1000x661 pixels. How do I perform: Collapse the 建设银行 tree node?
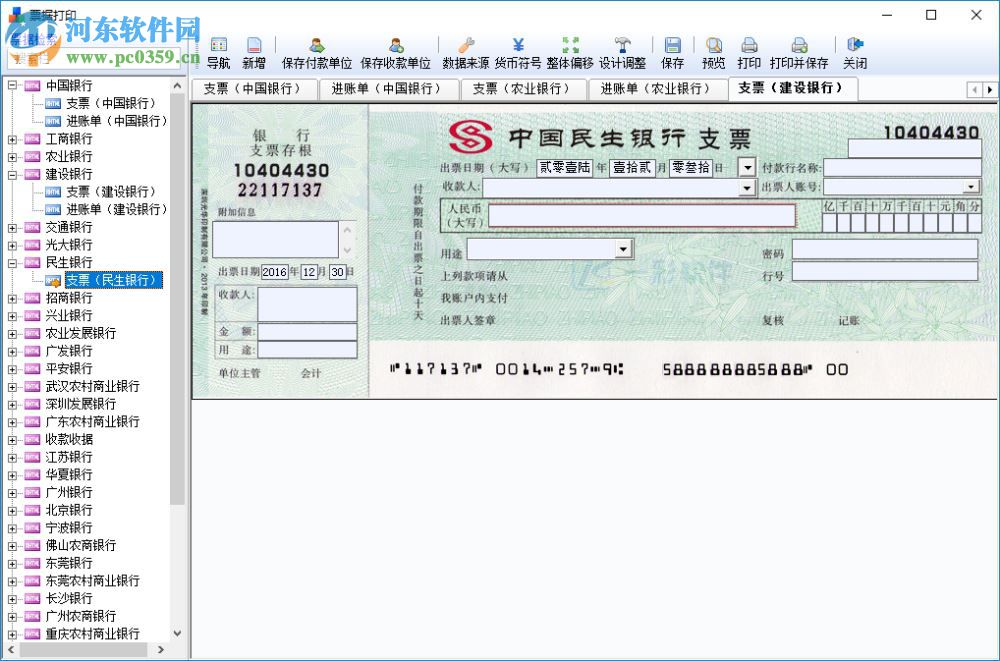click(x=12, y=174)
